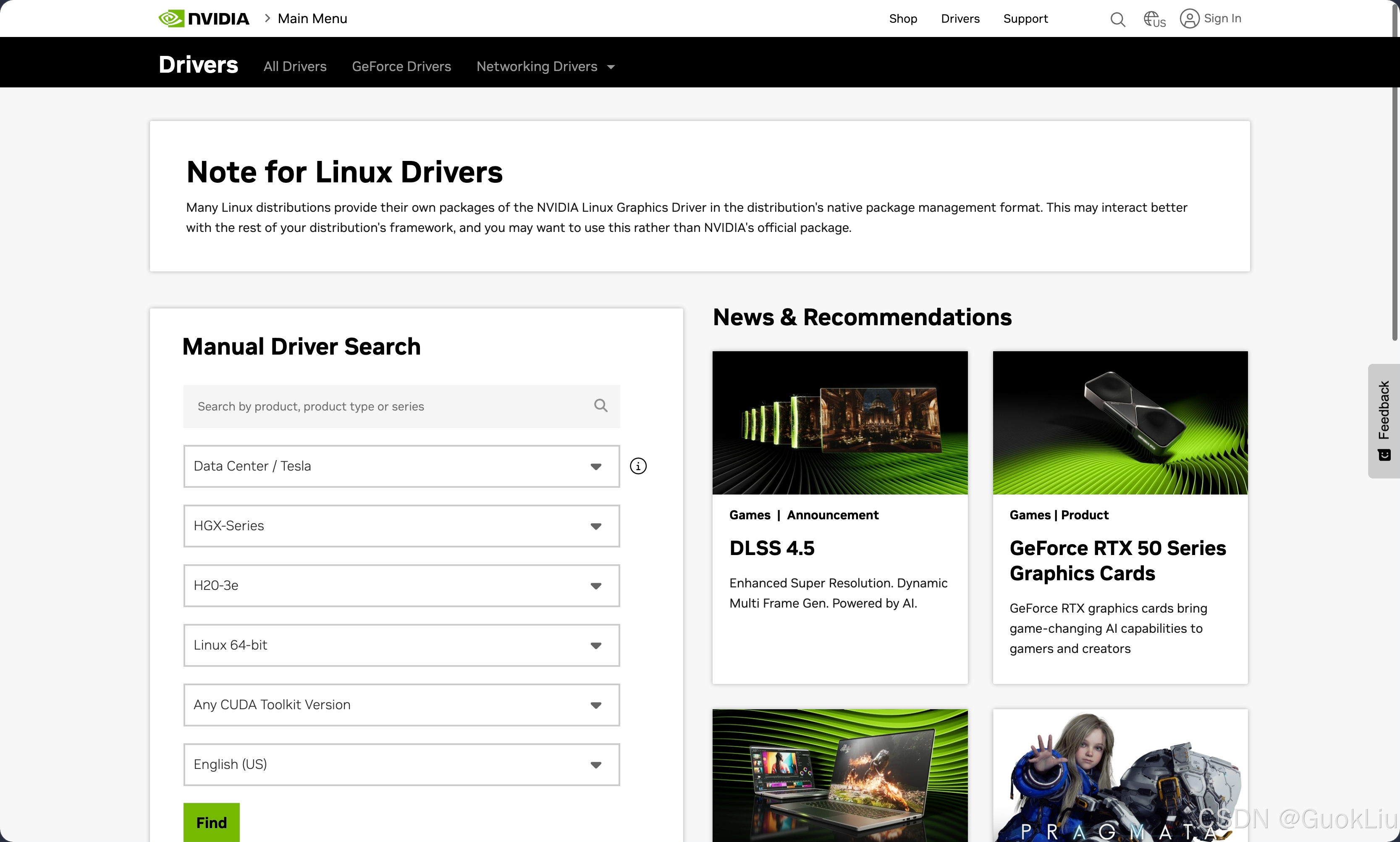The image size is (1400, 842).
Task: Click the Drivers heading in the black bar
Action: pos(199,65)
